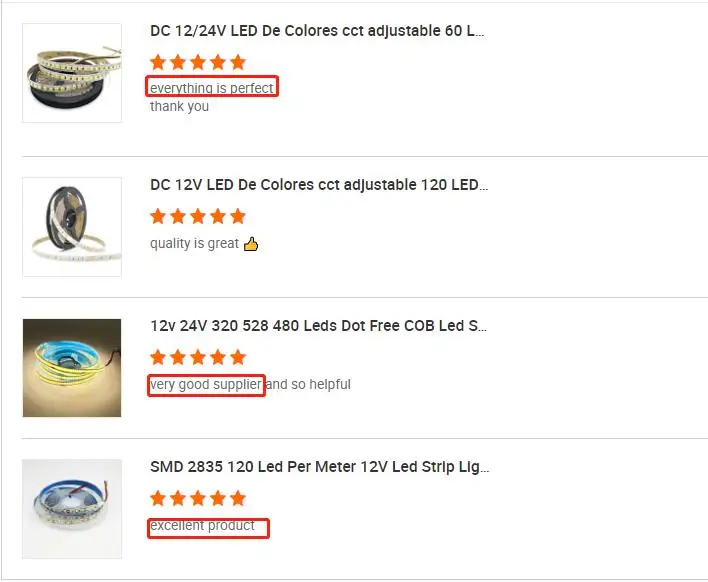708x582 pixels.
Task: Open the DC 12V 120 LED reel thumbnail
Action: (x=72, y=227)
